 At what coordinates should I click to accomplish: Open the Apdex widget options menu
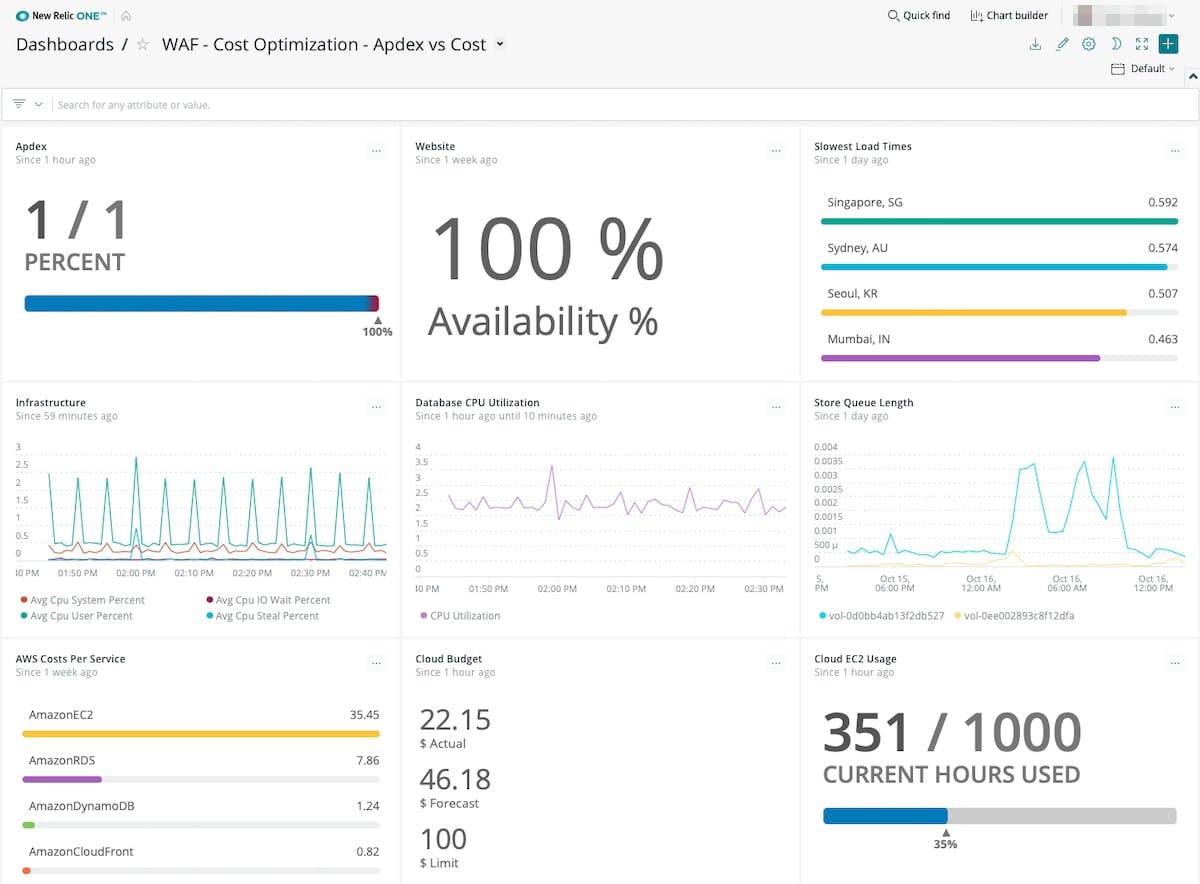(x=376, y=151)
